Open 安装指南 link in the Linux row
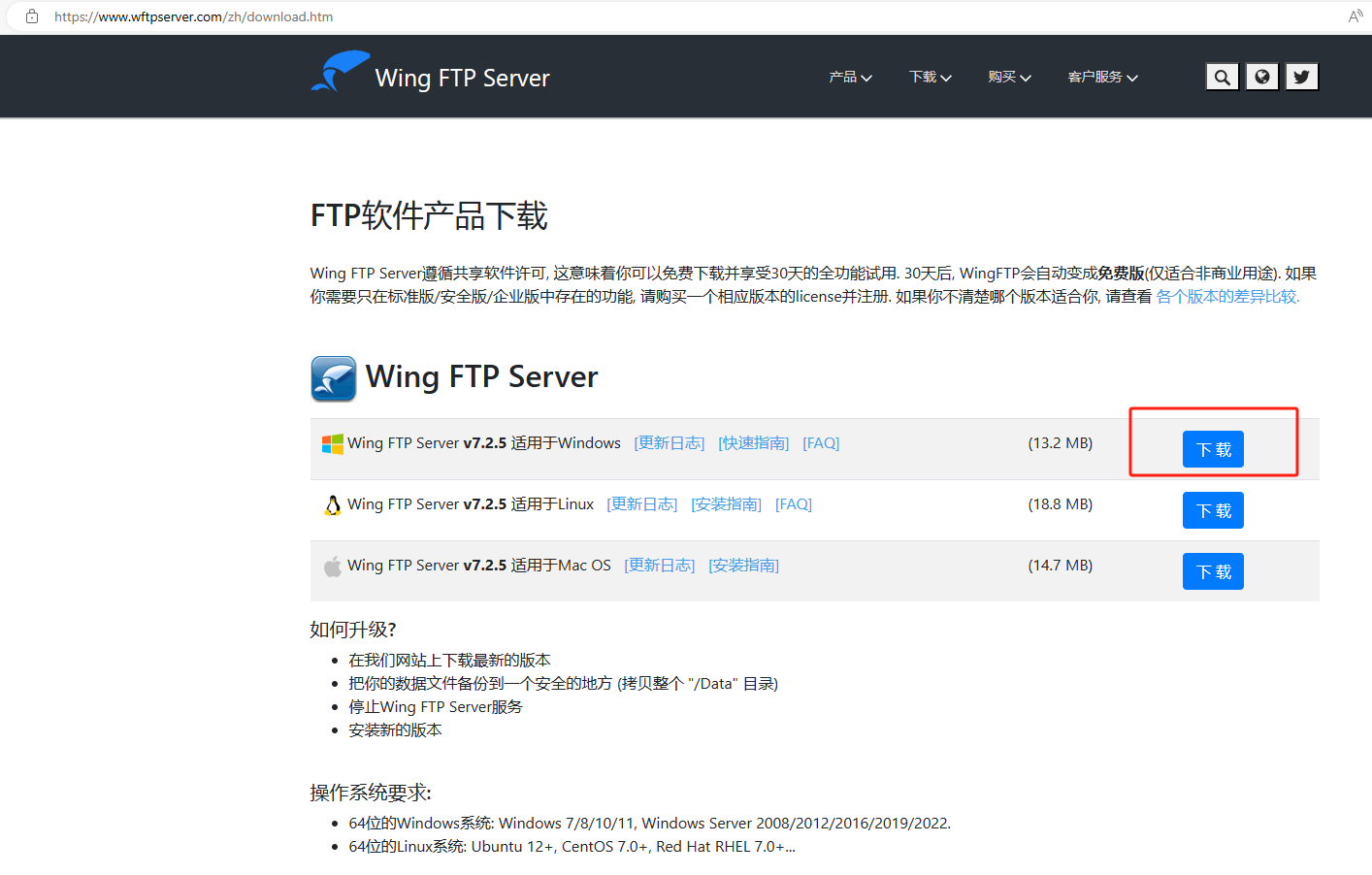 (x=727, y=504)
